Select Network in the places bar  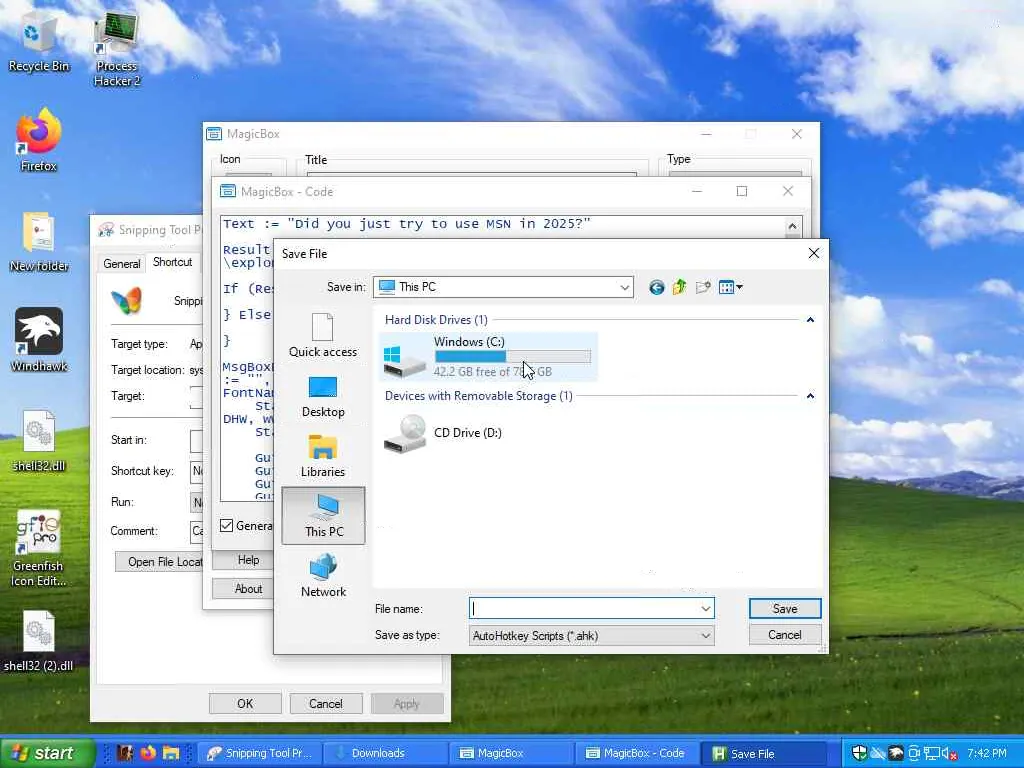pyautogui.click(x=323, y=575)
